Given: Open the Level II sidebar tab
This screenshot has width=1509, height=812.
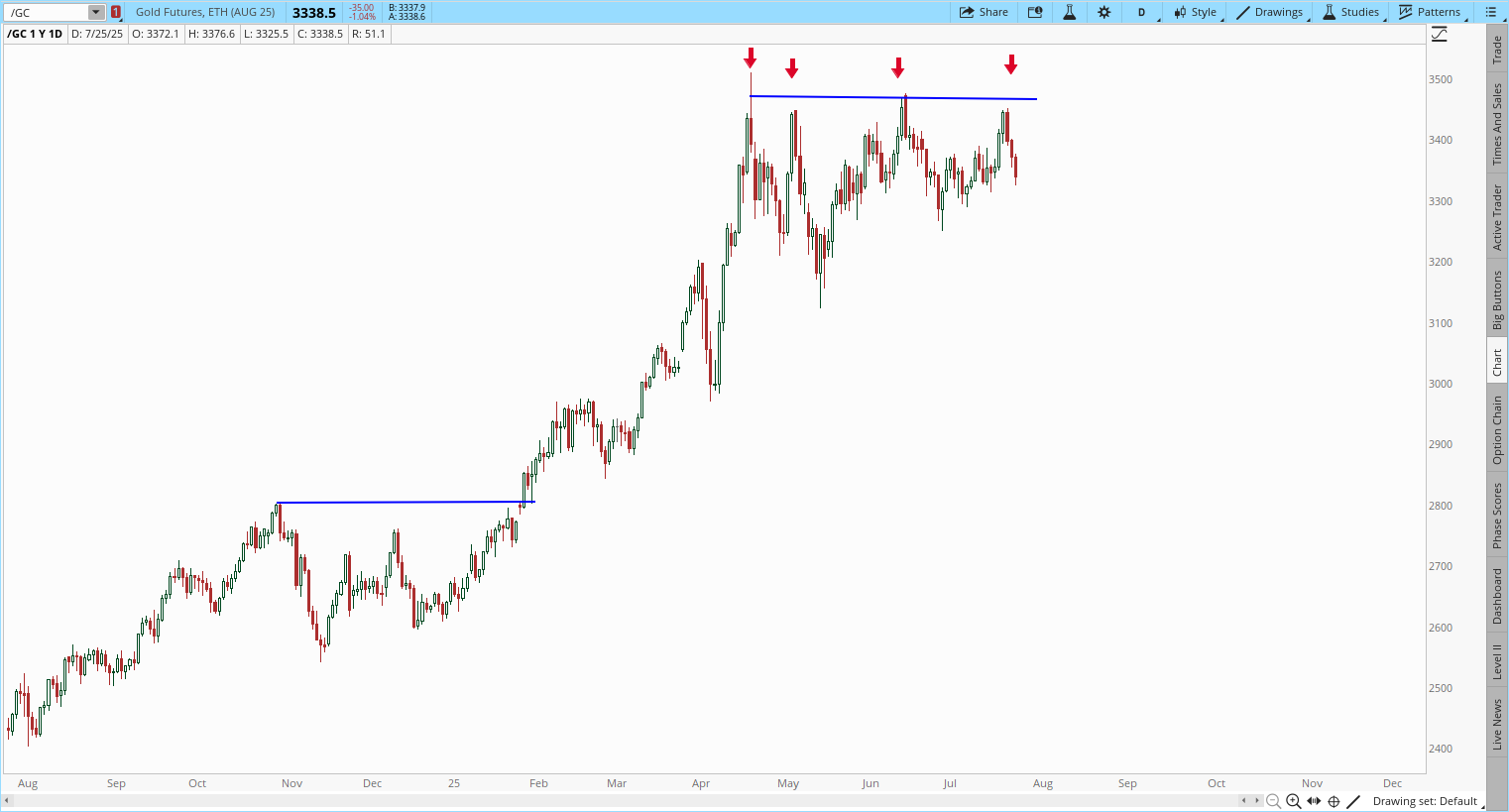Looking at the screenshot, I should tap(1497, 661).
